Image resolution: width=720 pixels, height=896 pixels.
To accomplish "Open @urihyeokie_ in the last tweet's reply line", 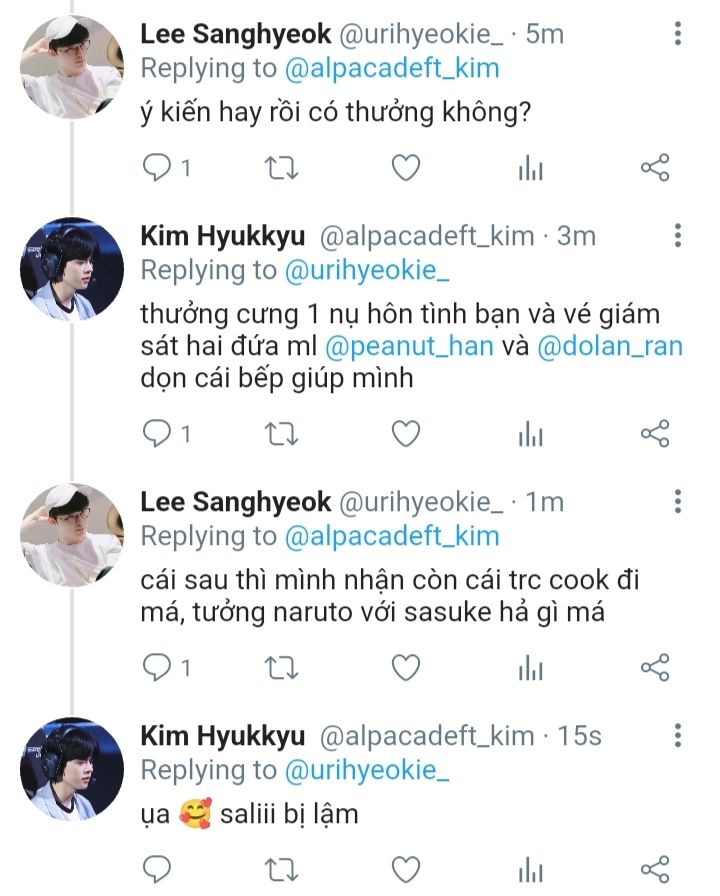I will pyautogui.click(x=367, y=770).
